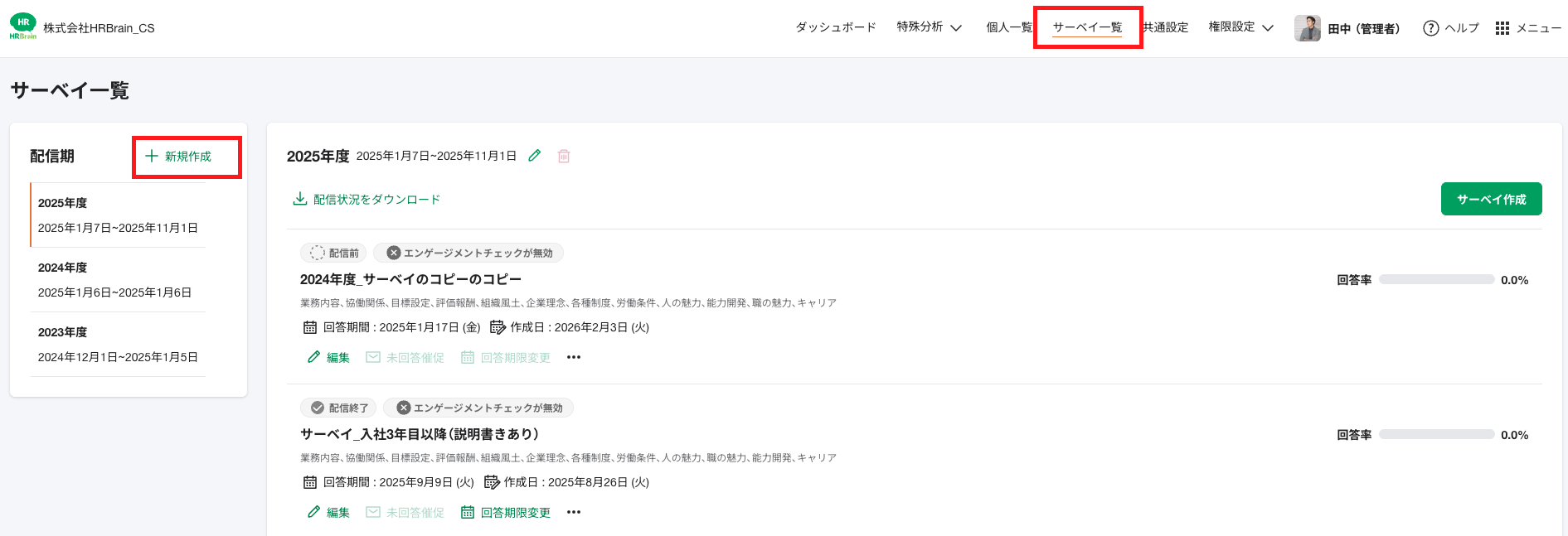This screenshot has height=536, width=1568.
Task: Select the 2023年度 period in the sidebar
Action: click(118, 344)
